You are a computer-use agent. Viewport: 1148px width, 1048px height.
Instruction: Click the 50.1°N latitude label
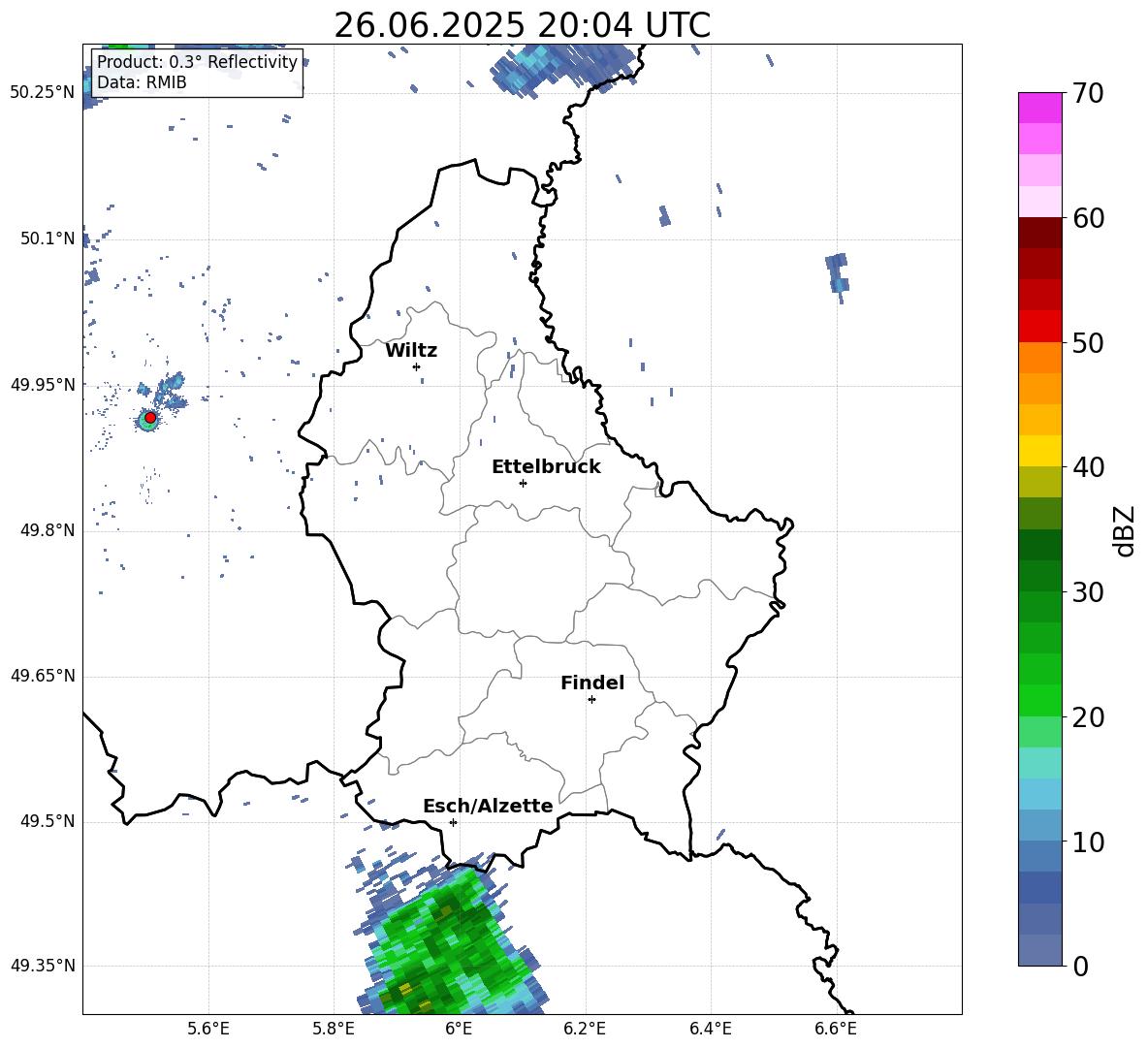point(48,238)
